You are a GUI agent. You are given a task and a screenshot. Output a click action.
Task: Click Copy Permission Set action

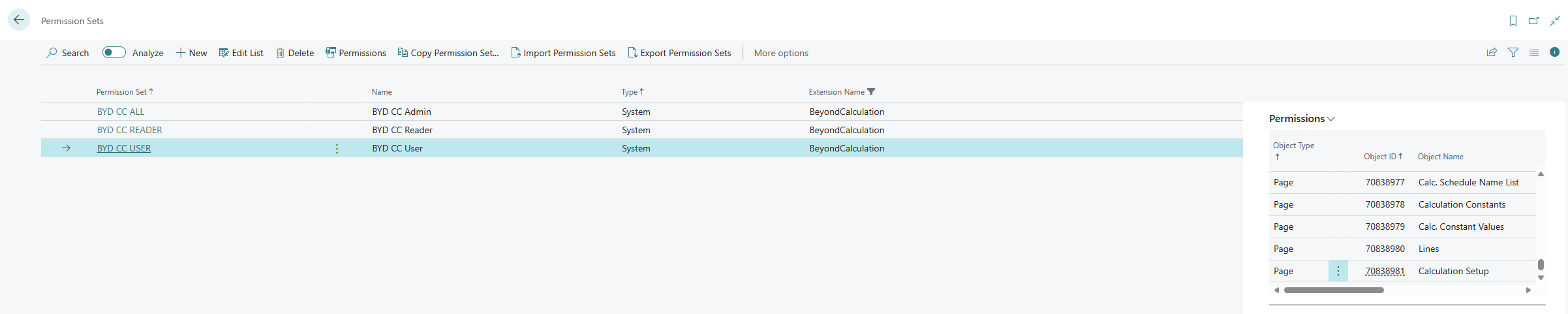(448, 53)
